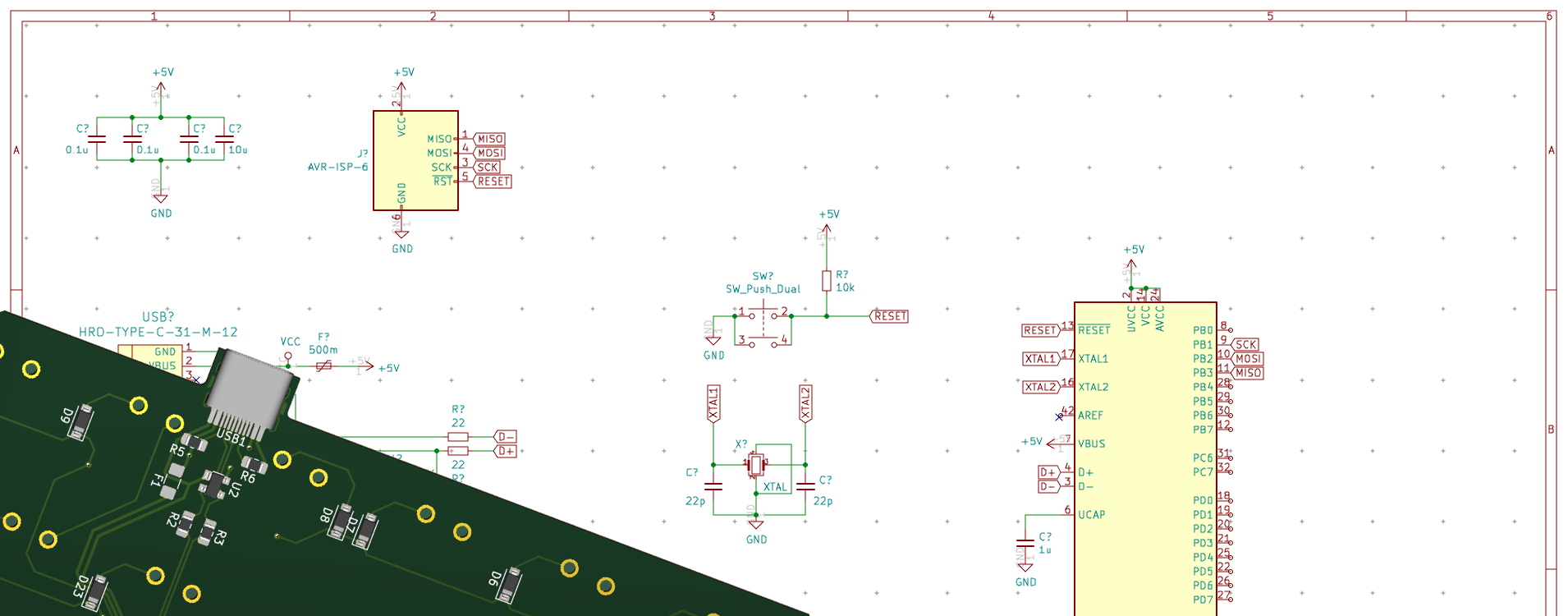
Task: Select the AVR-ISP-6 connector body
Action: pyautogui.click(x=415, y=160)
